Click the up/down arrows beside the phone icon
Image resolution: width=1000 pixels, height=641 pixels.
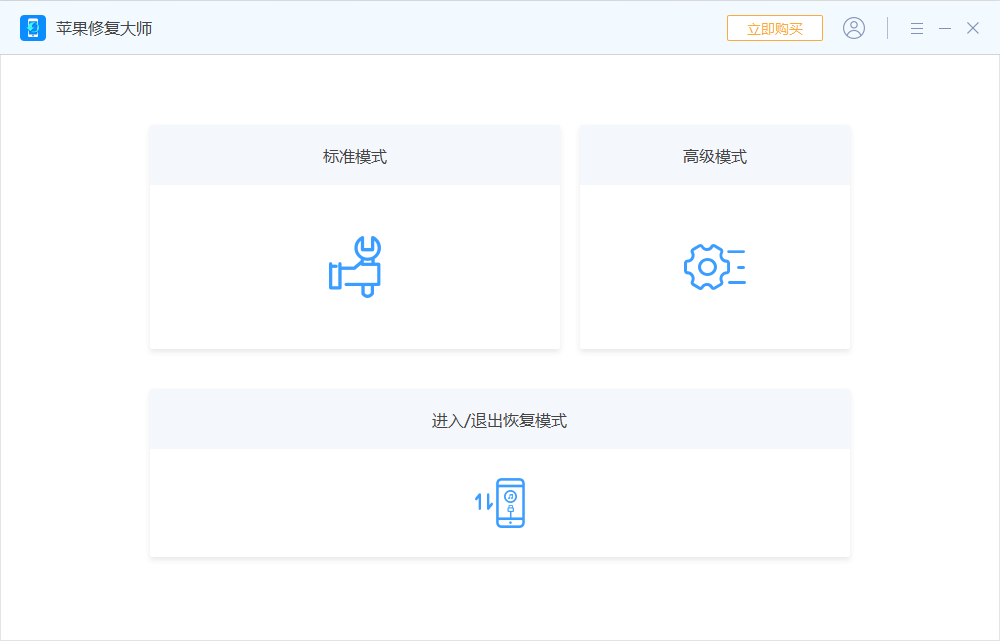(x=484, y=503)
